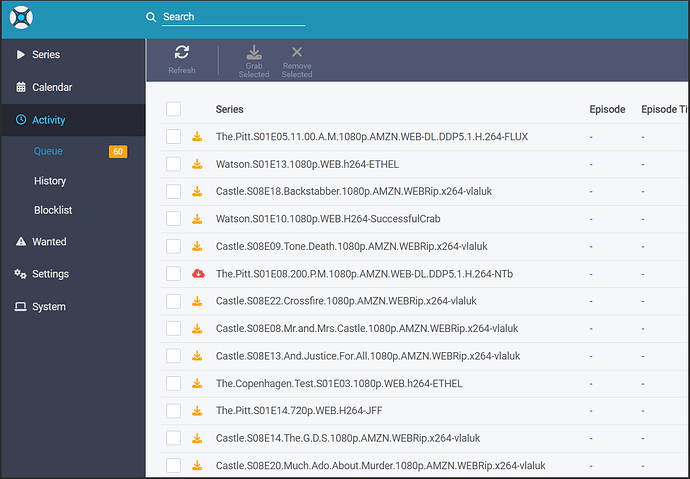Click the Remove Selected X icon
Viewport: 690px width, 479px height.
tap(297, 53)
